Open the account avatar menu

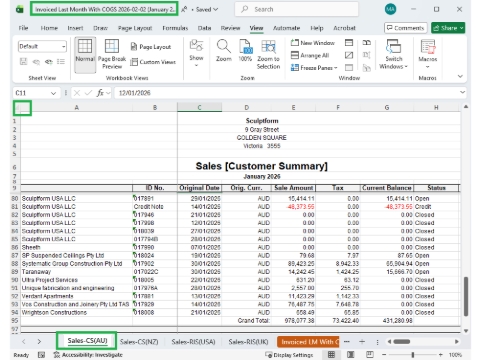pyautogui.click(x=390, y=9)
